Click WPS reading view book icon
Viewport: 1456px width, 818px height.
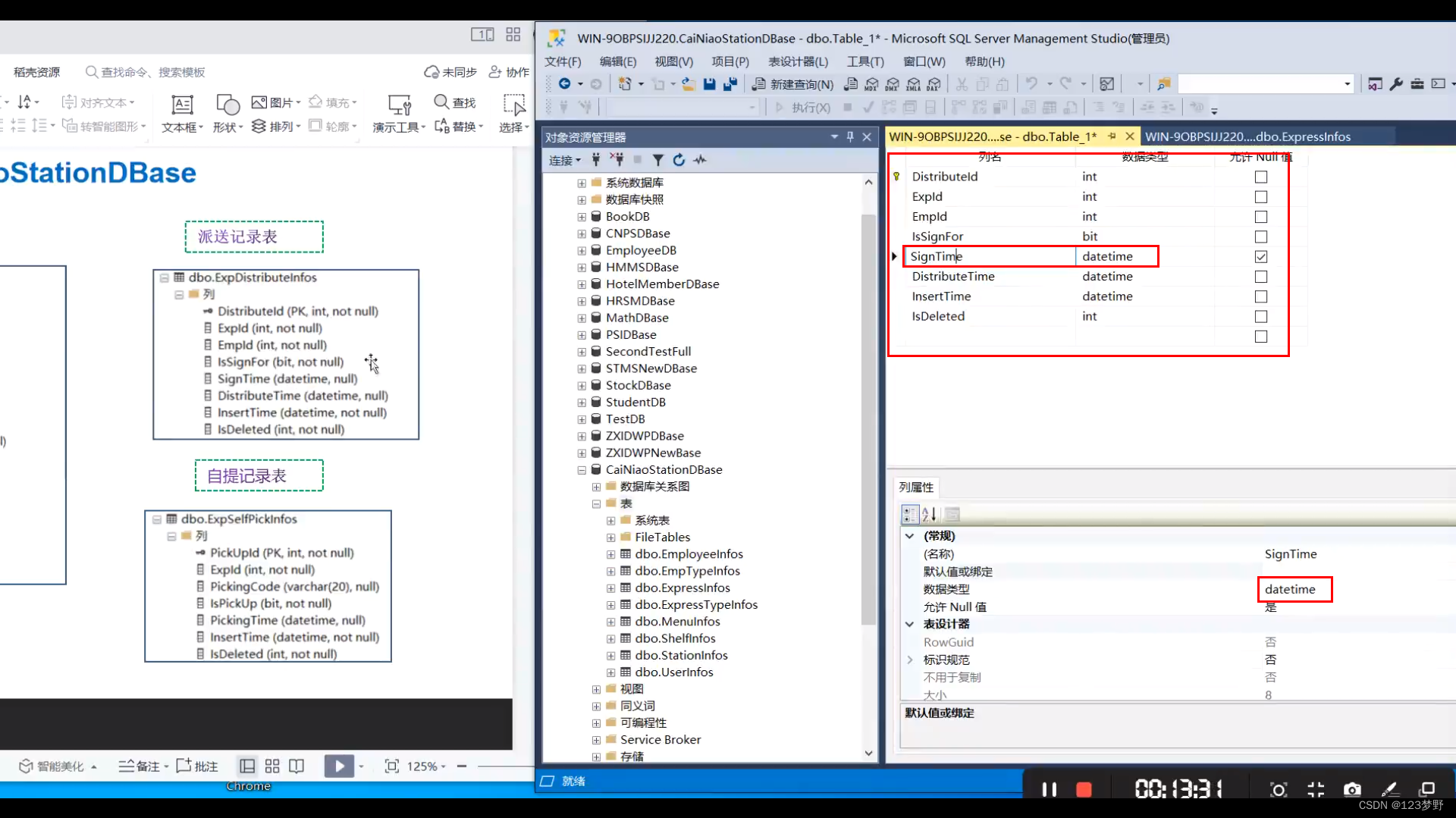click(x=297, y=766)
